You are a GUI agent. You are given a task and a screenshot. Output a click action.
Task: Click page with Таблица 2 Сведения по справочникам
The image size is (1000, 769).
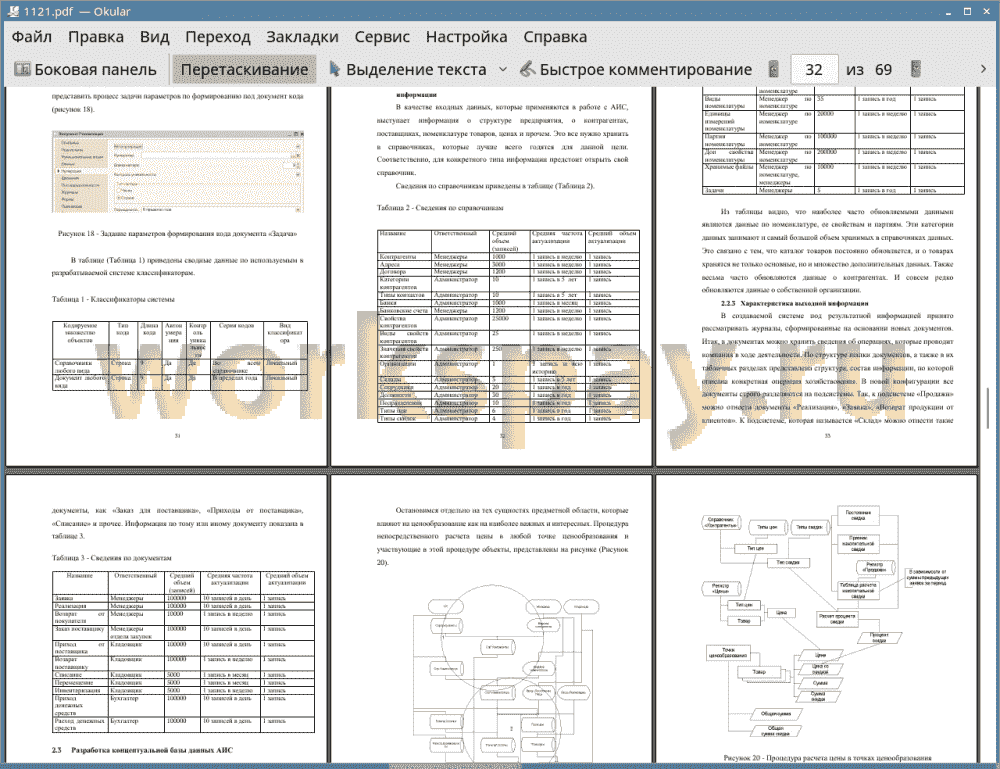pos(491,277)
